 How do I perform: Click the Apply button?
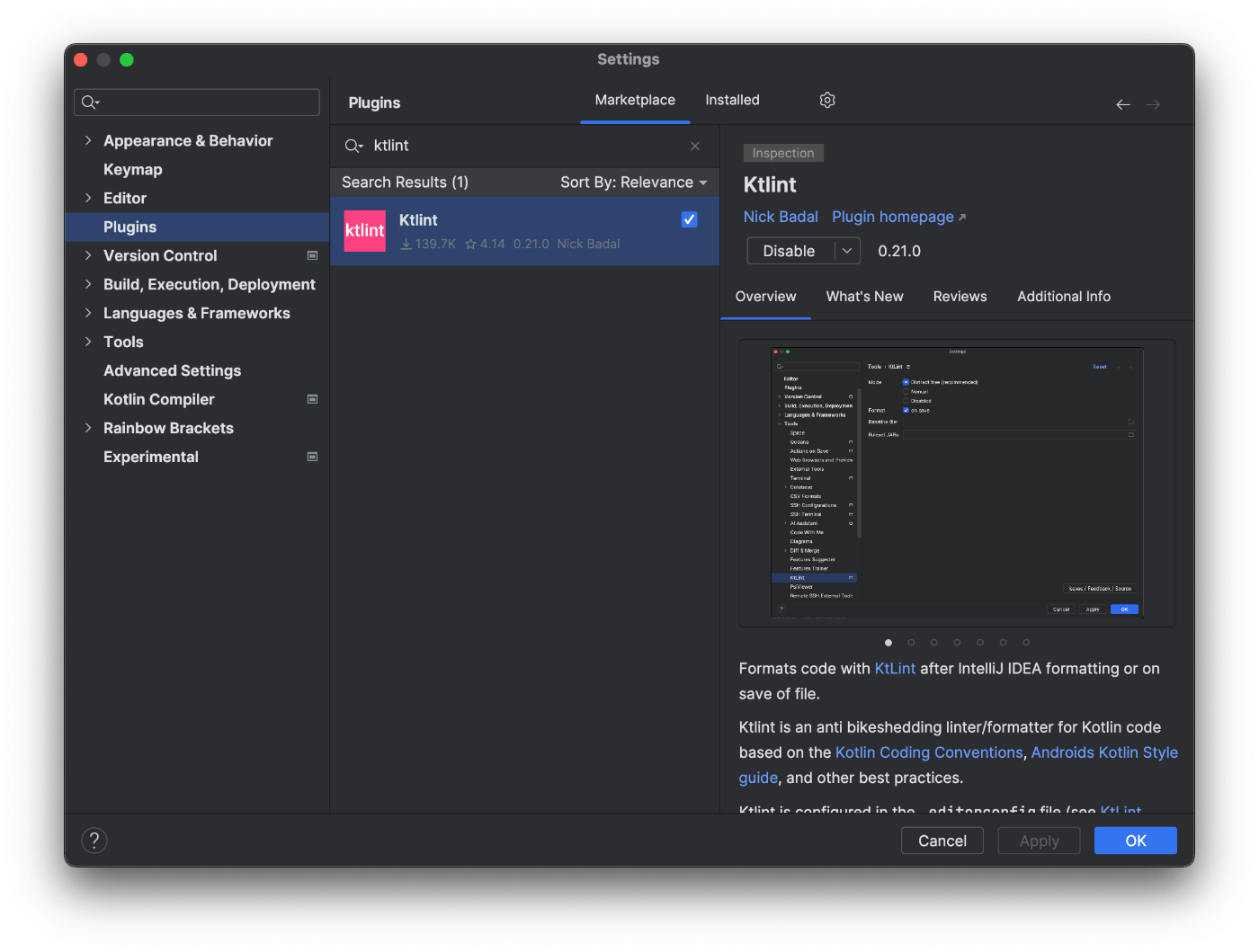click(x=1039, y=841)
